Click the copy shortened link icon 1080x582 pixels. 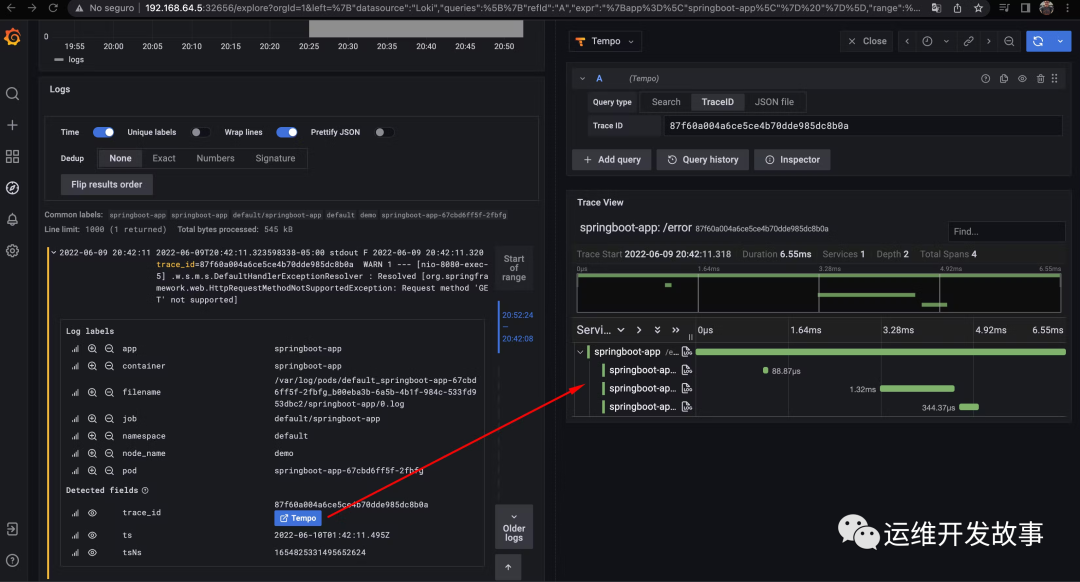[968, 41]
